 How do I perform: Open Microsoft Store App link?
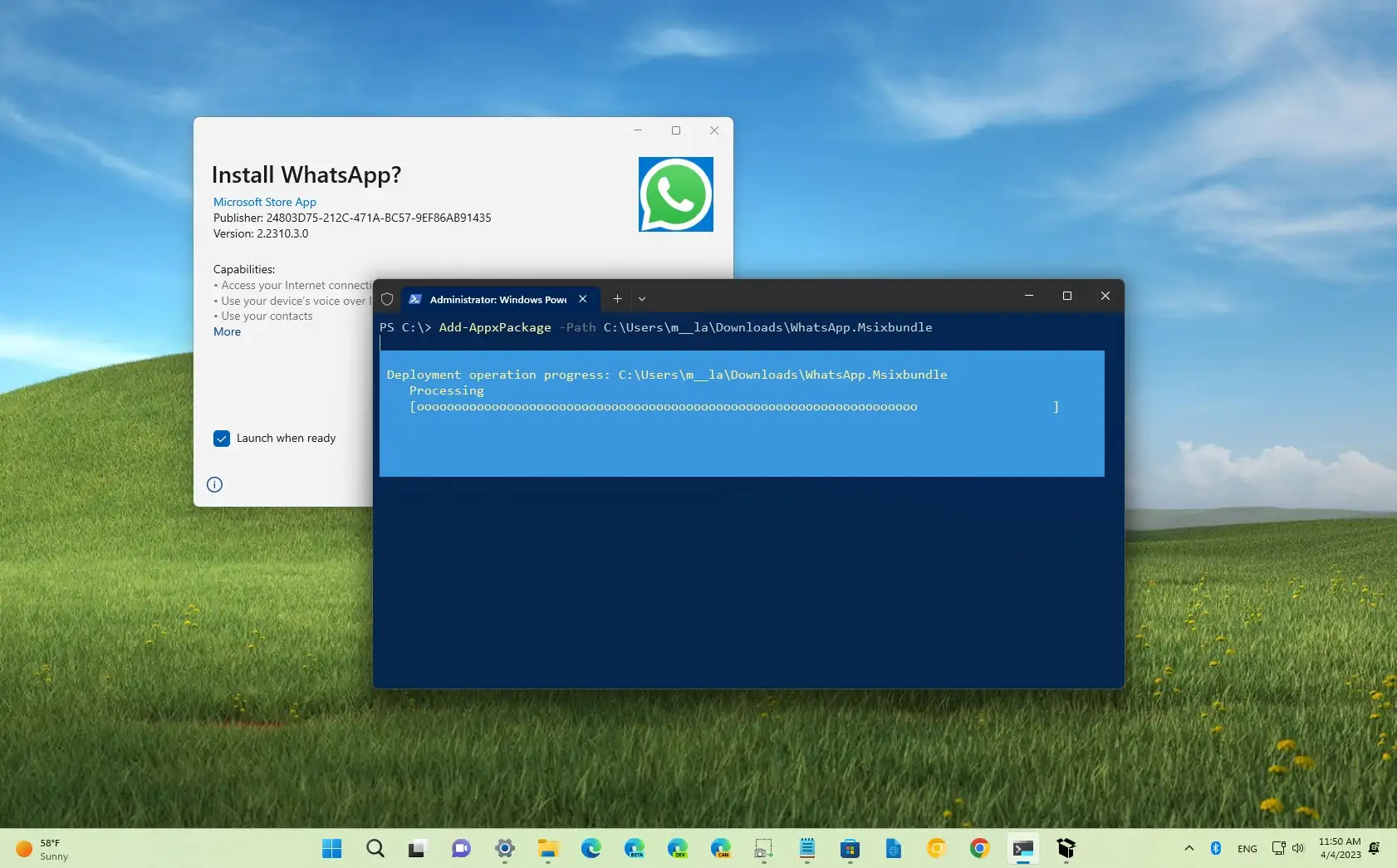(265, 202)
